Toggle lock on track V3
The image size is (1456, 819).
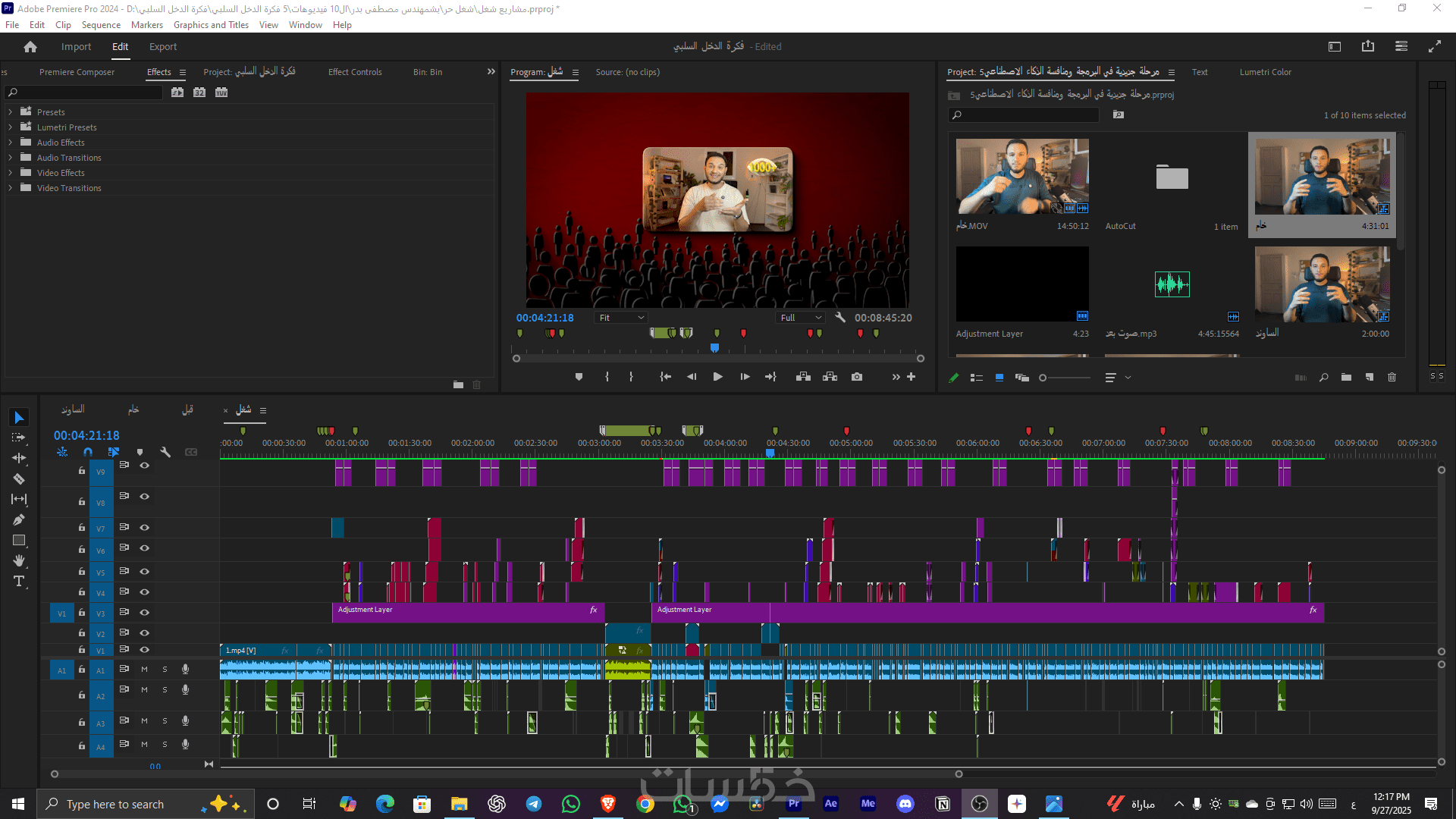[82, 613]
